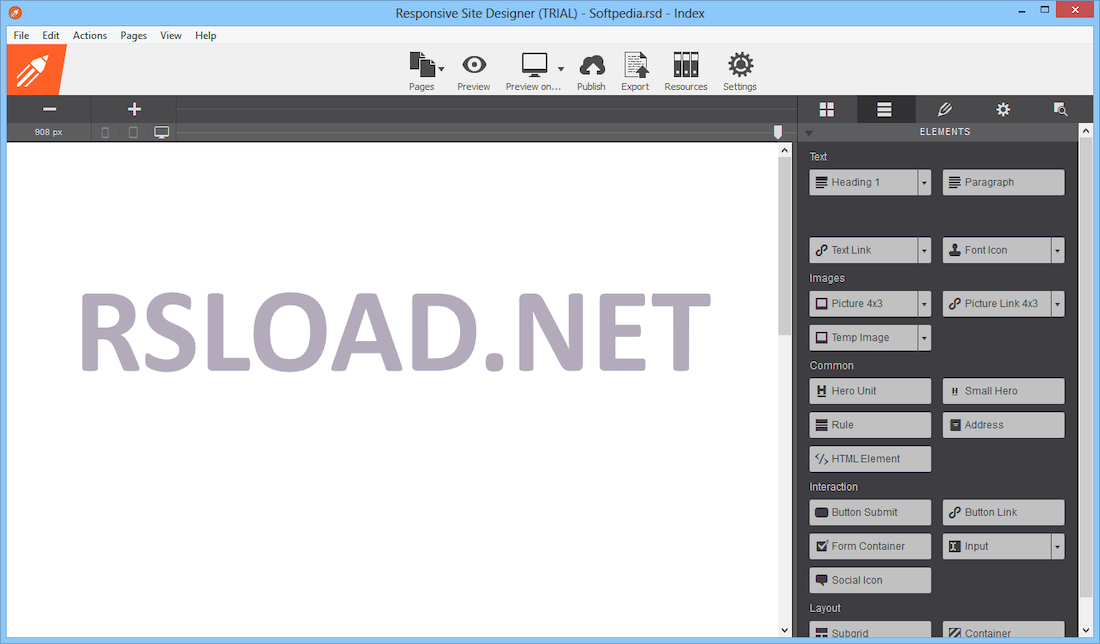Switch to the elements list tab

pos(885,109)
